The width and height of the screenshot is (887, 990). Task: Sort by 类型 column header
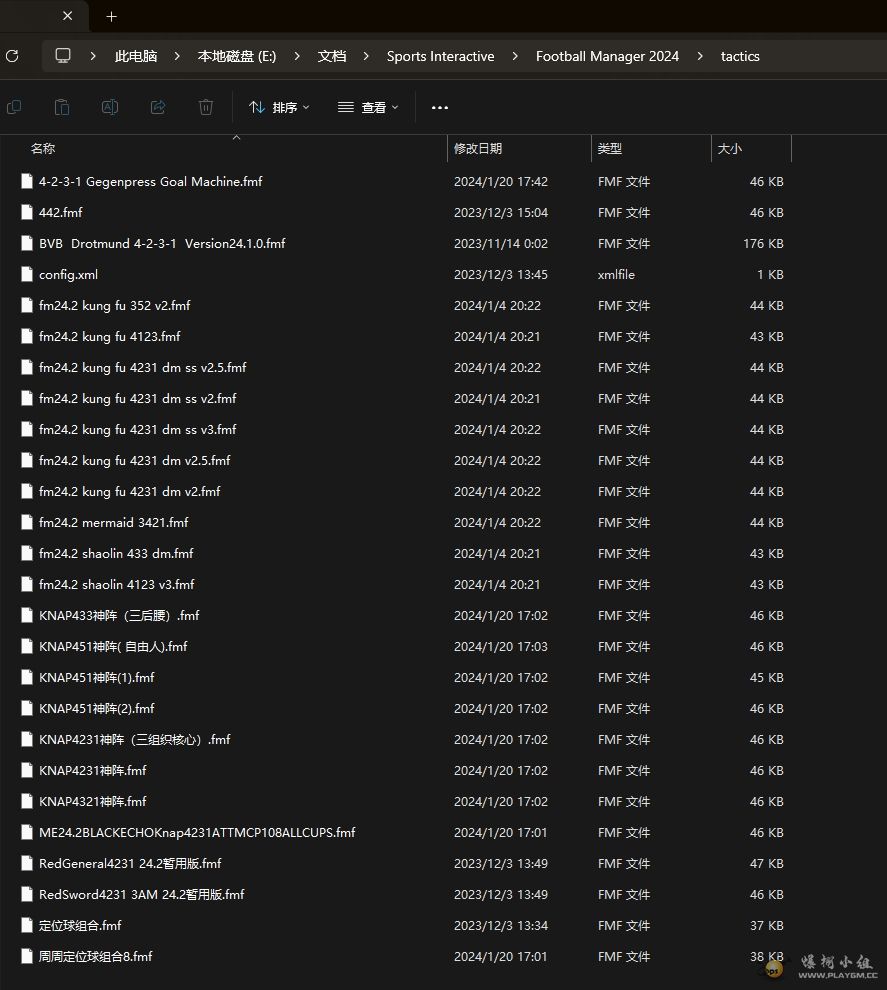coord(610,148)
